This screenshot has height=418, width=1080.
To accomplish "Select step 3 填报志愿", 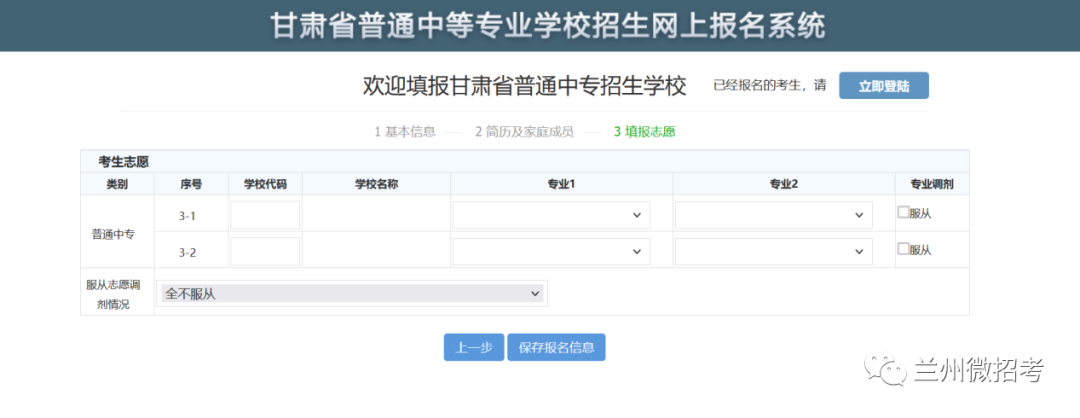I will point(644,131).
